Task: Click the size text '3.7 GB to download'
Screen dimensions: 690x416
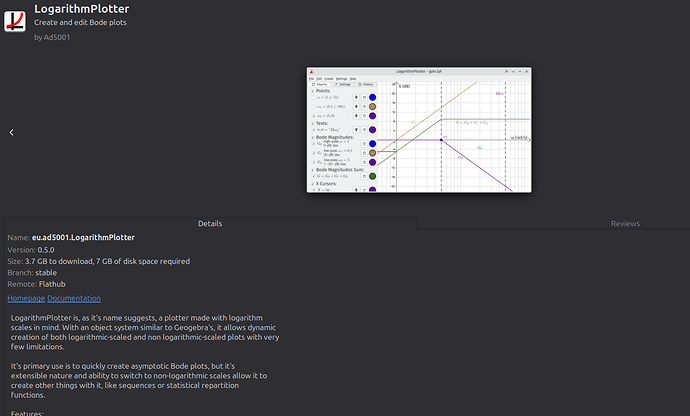Action: pos(59,261)
